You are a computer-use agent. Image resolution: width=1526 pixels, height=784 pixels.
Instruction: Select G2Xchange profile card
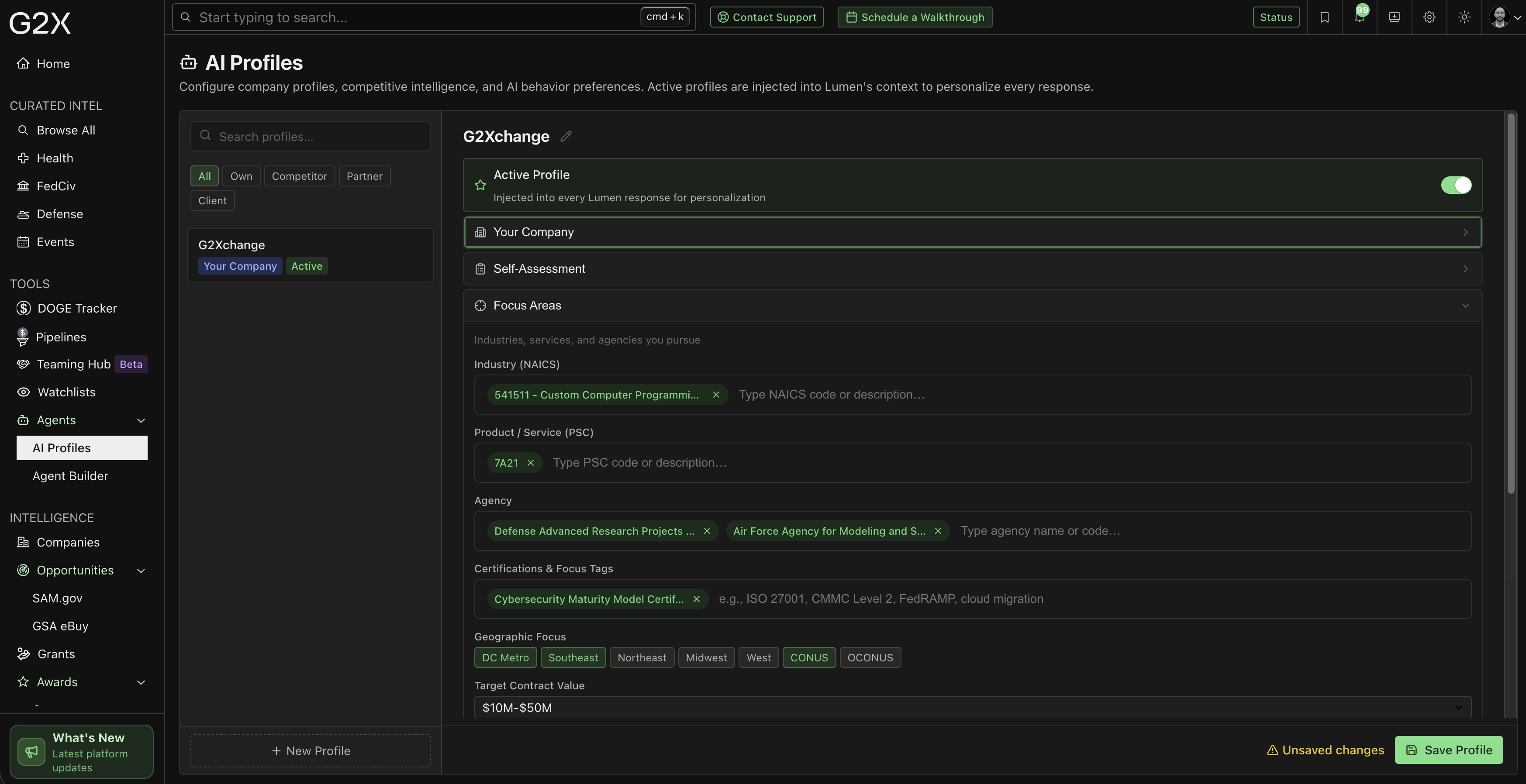(x=311, y=255)
